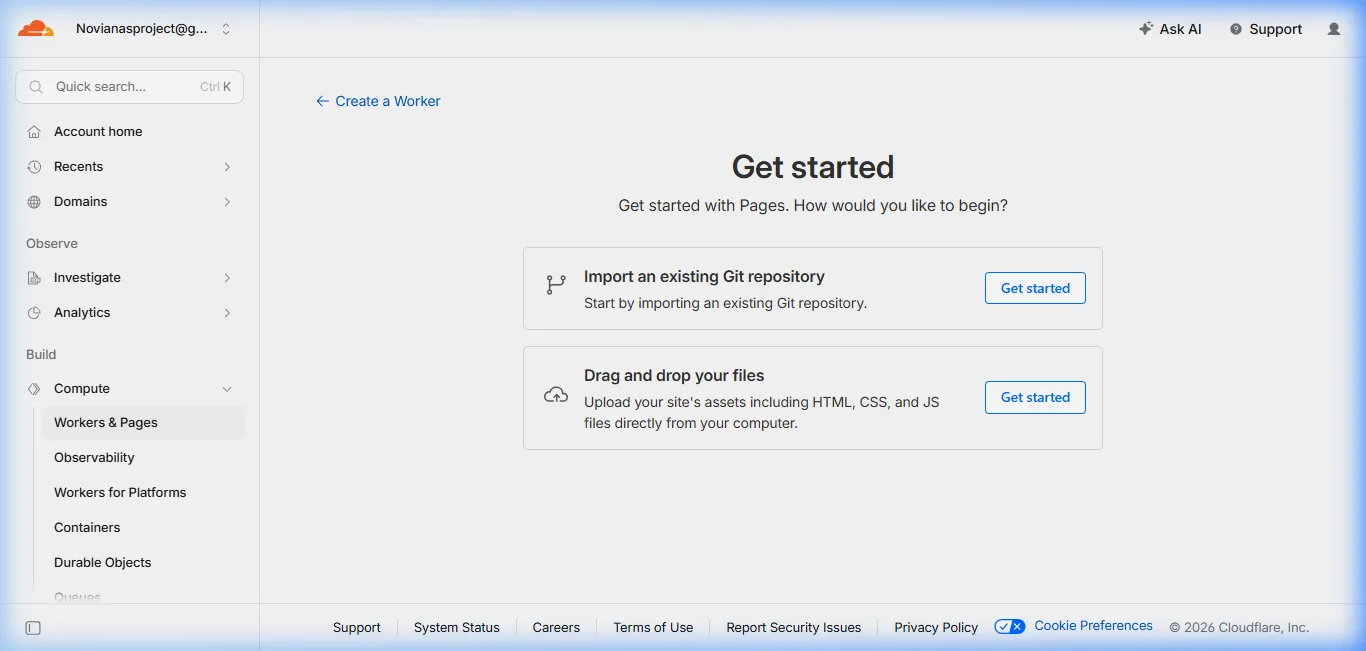Select Workers & Pages
The width and height of the screenshot is (1366, 651).
[x=143, y=423]
